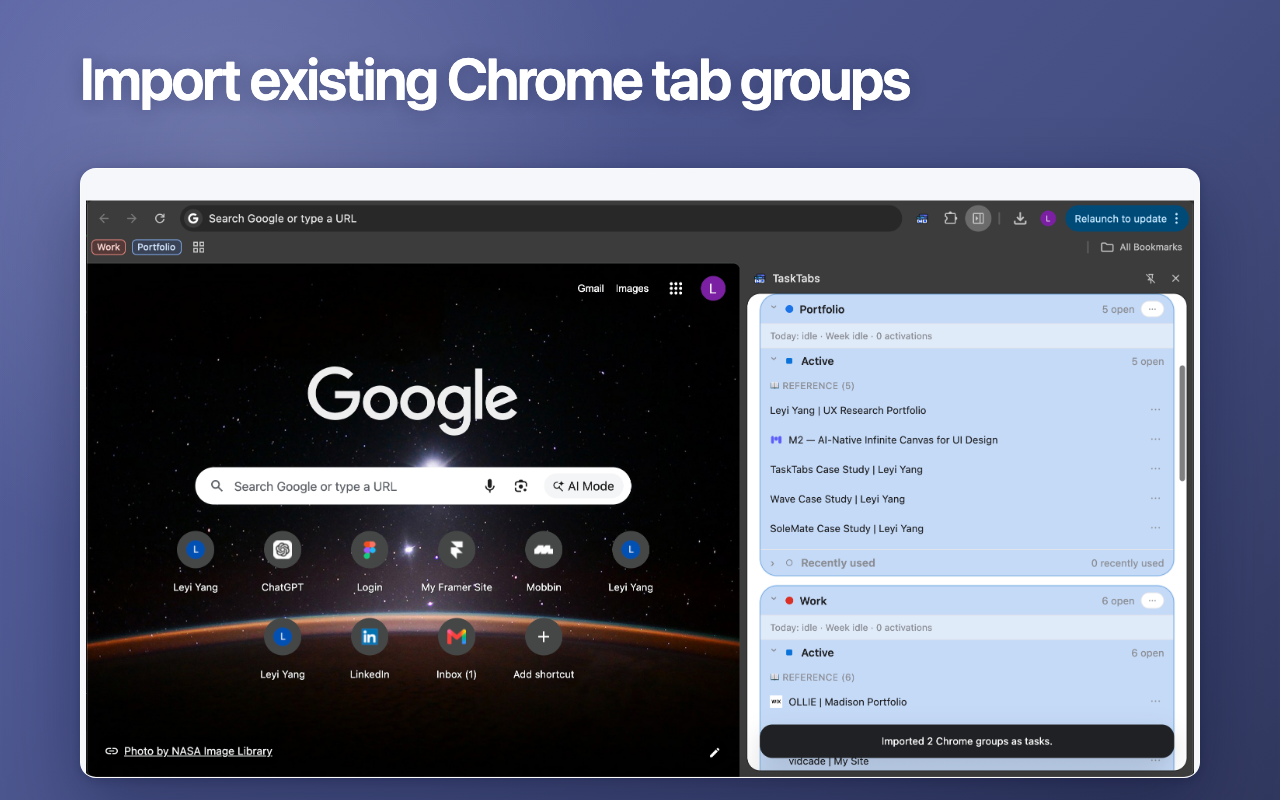The height and width of the screenshot is (800, 1280).
Task: Click the TaskTabs panel scrollbar
Action: [x=1183, y=422]
